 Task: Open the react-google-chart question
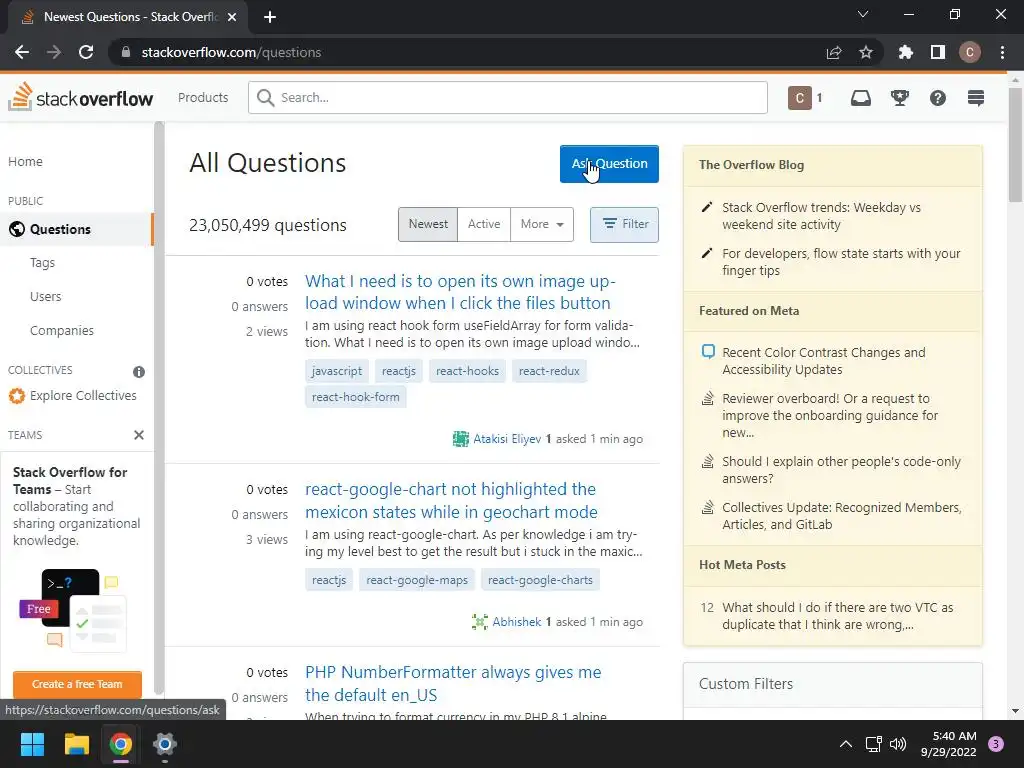click(x=451, y=500)
